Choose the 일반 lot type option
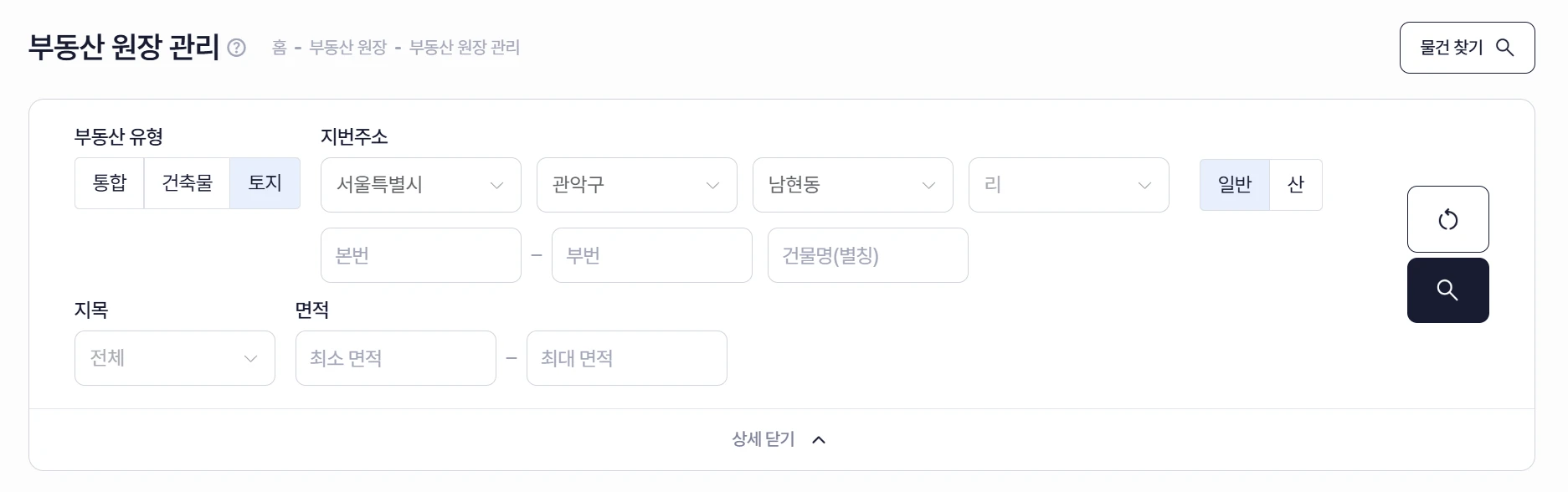The height and width of the screenshot is (492, 1568). (1235, 185)
